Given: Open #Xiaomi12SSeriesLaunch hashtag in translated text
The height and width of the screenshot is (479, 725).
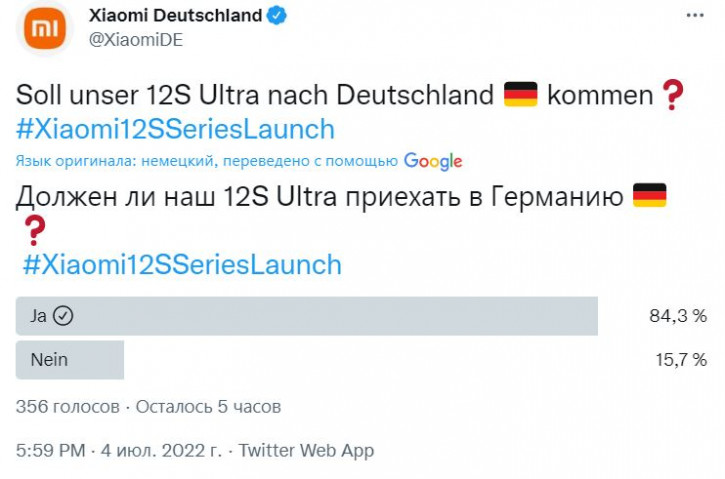Looking at the screenshot, I should click(182, 265).
